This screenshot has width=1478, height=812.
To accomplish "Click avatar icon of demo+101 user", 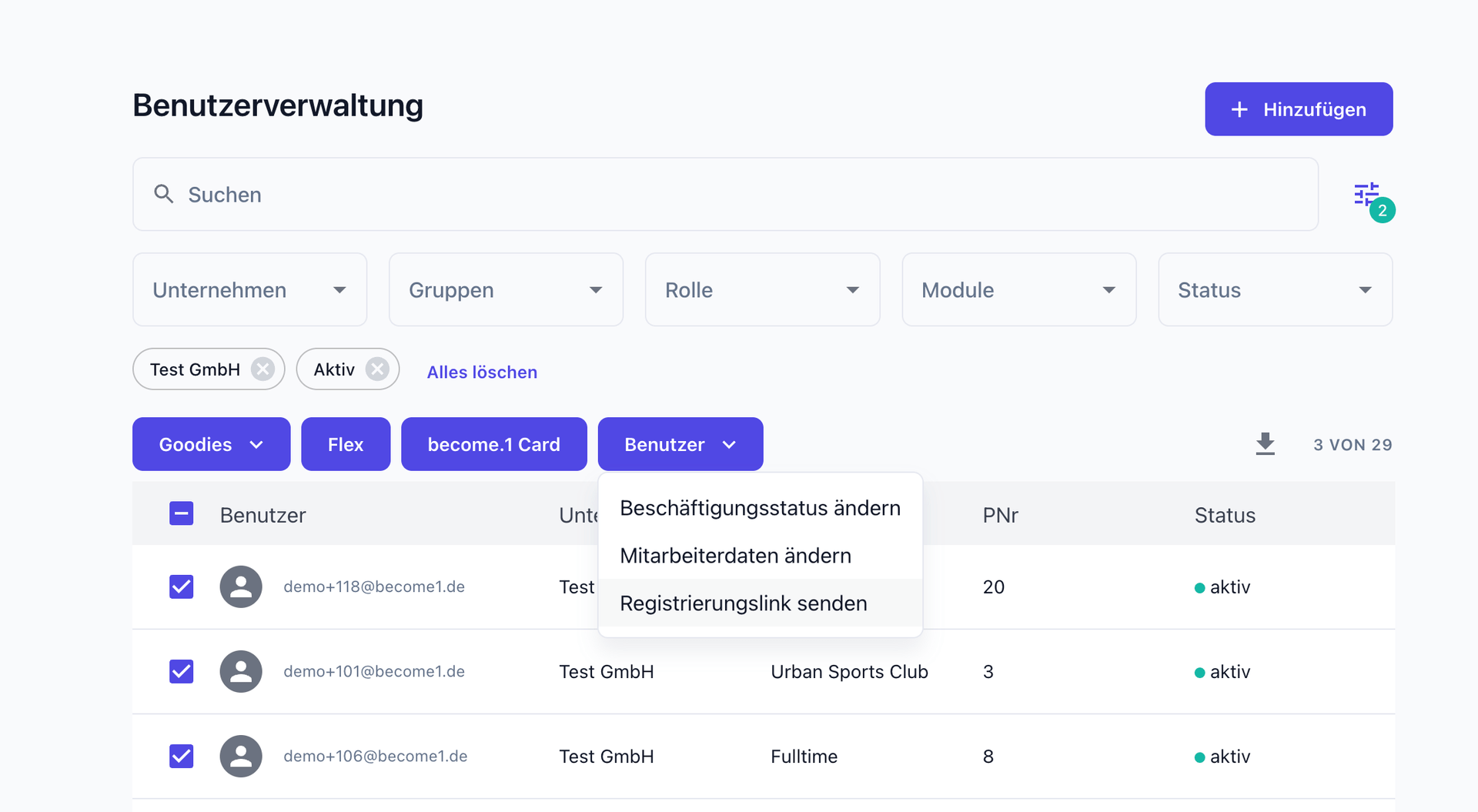I will click(x=241, y=672).
